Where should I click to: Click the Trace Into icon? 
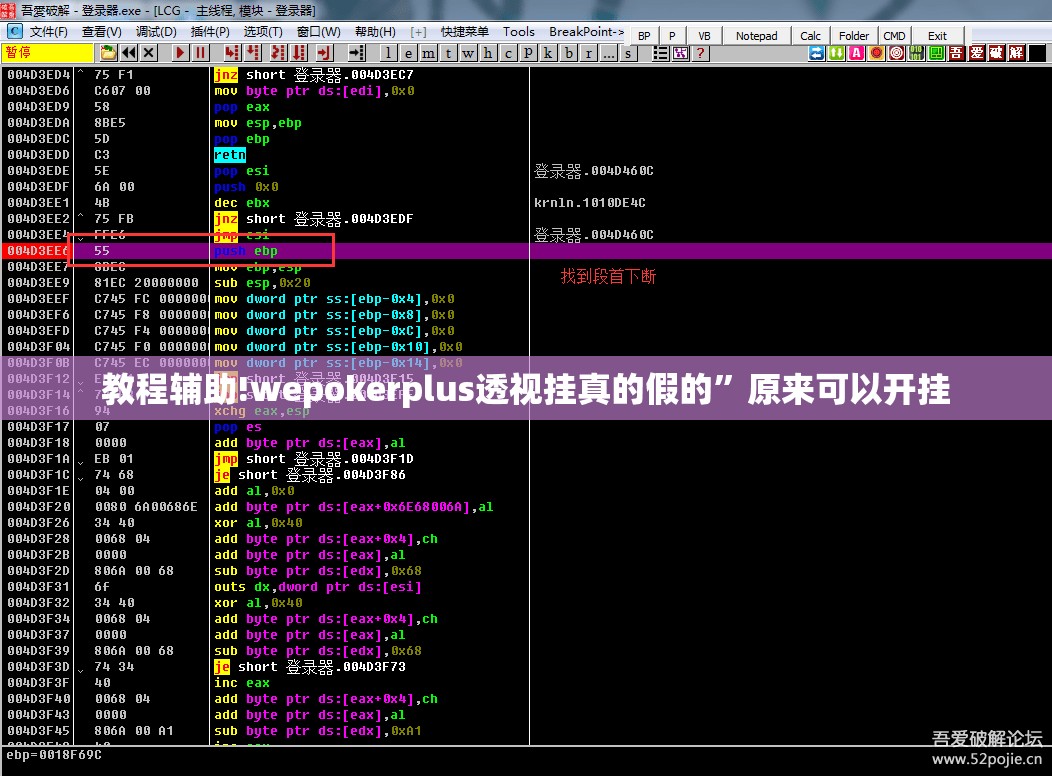pos(278,53)
